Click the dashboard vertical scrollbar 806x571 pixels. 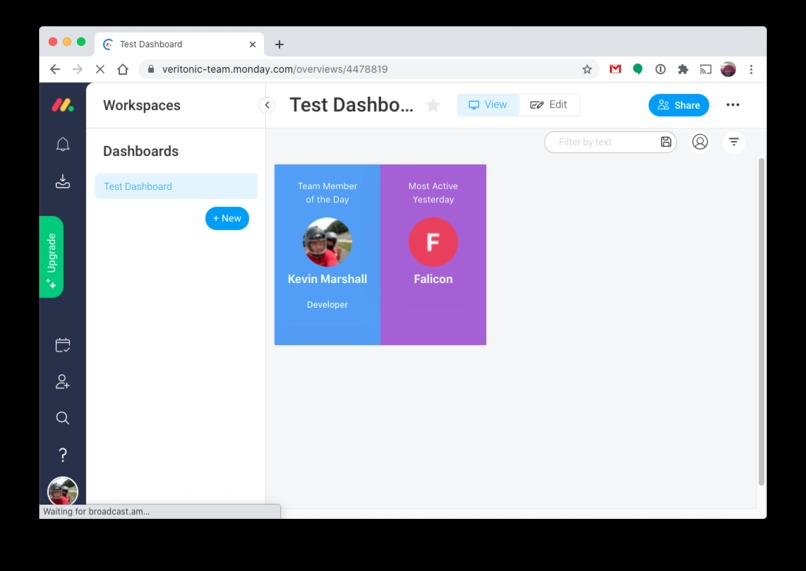tap(761, 322)
